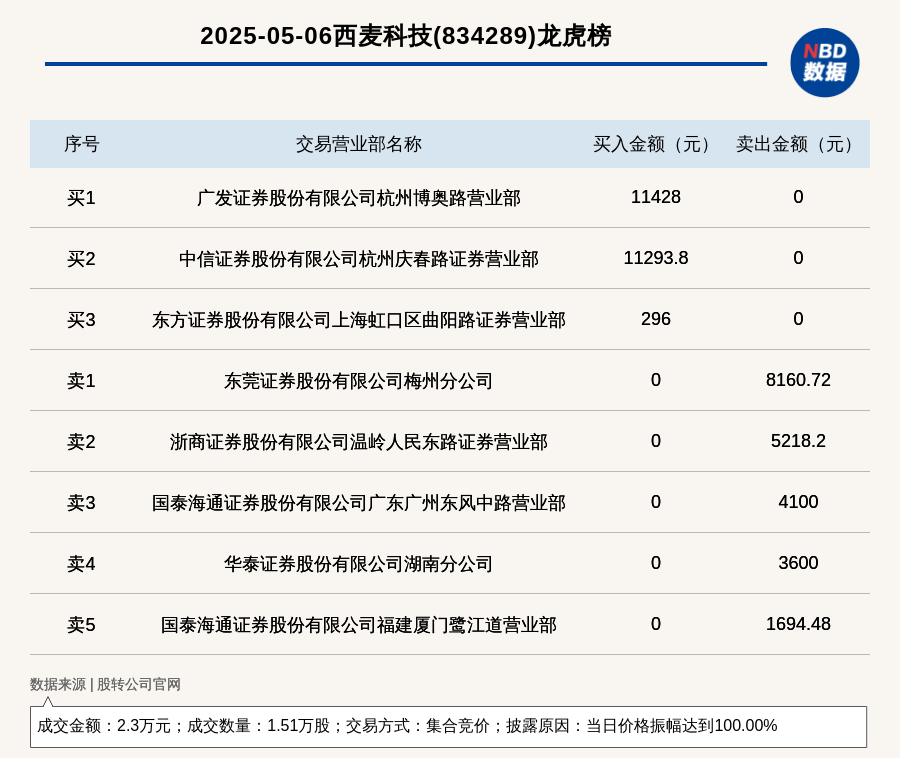
Task: Click the 卖出金额 0 in the 买3 row
Action: pos(798,319)
